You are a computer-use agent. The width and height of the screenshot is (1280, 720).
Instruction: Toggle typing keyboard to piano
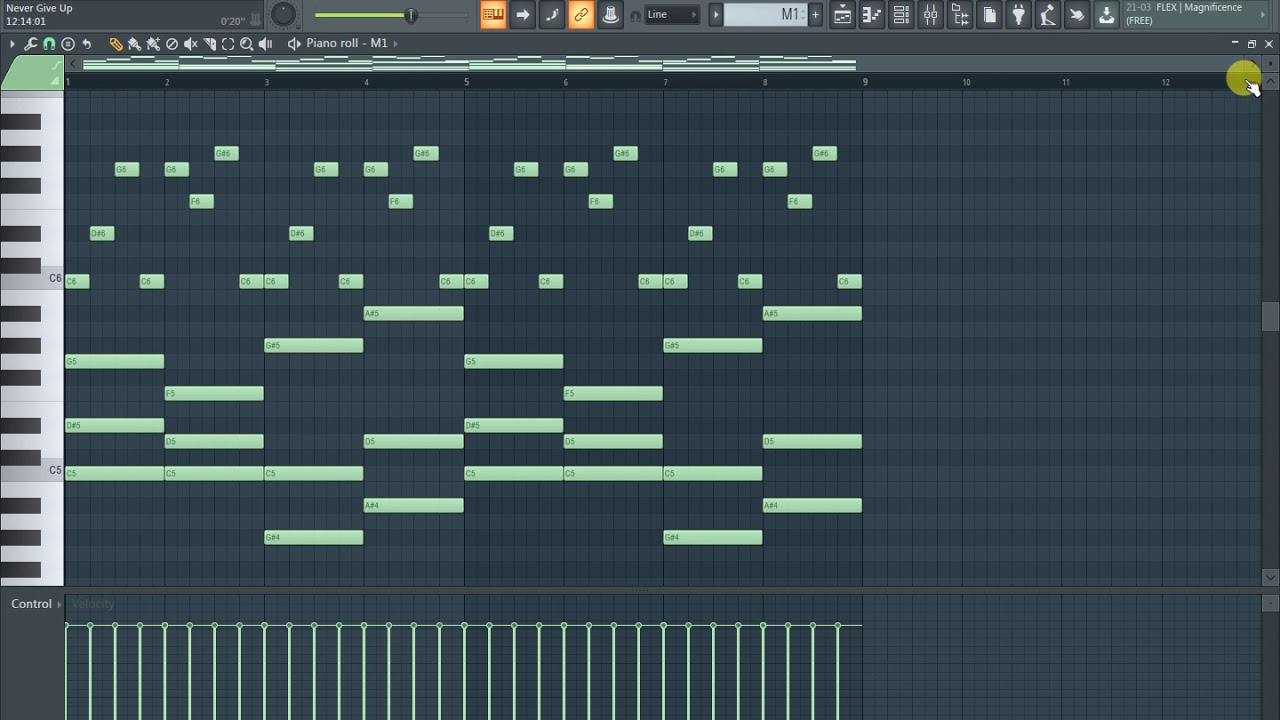pos(493,14)
